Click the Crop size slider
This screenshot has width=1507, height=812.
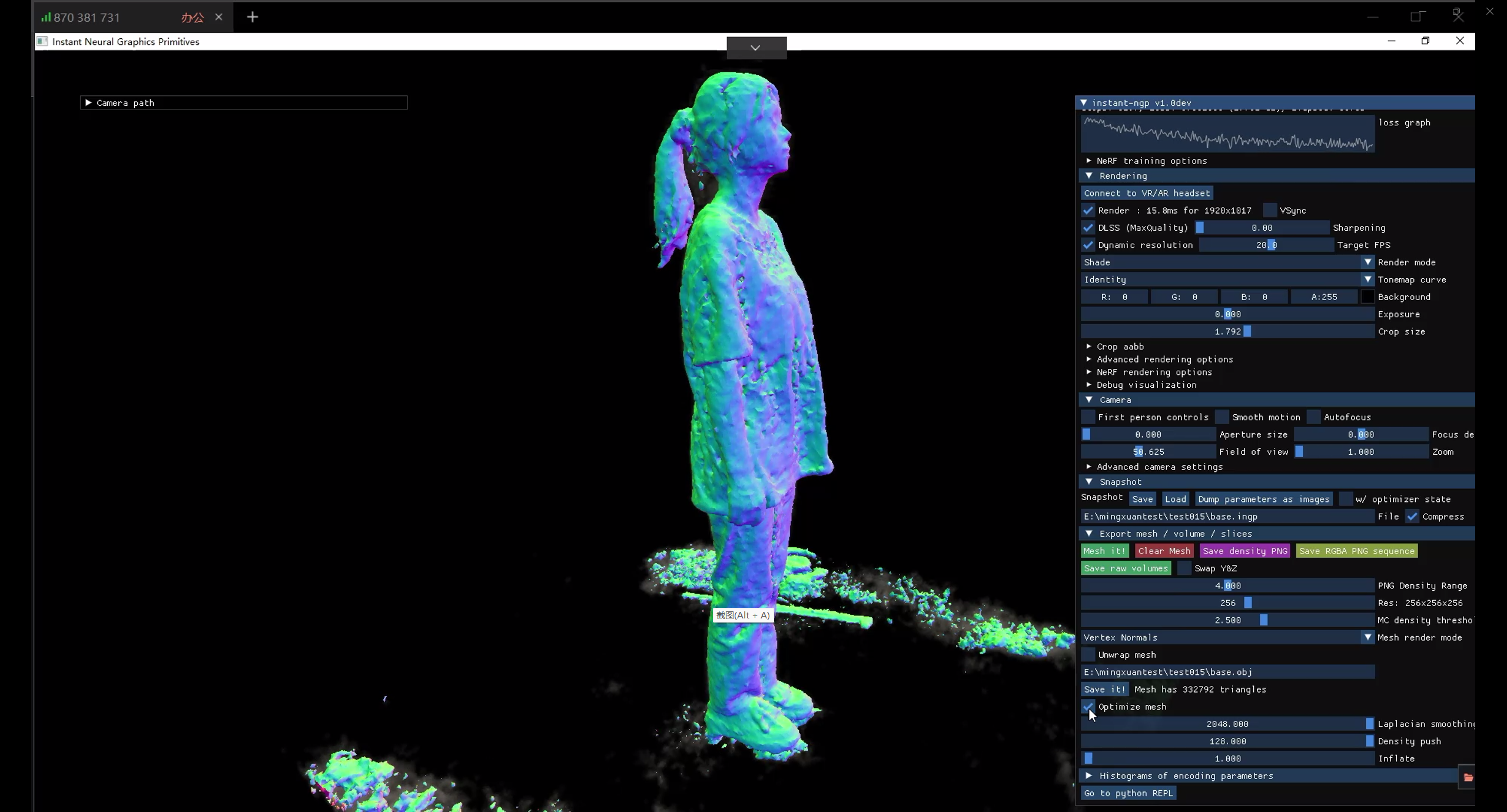click(1227, 331)
